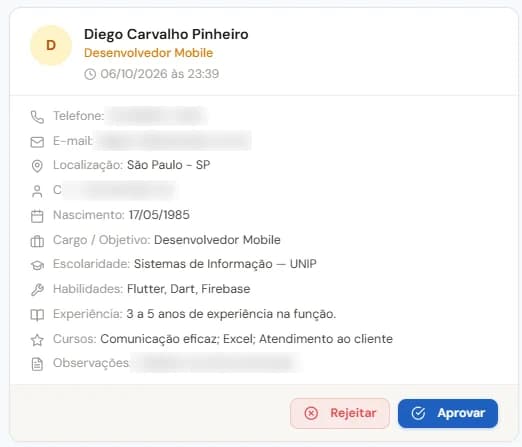This screenshot has height=447, width=522.
Task: Click the Observações label
Action: pos(91,363)
